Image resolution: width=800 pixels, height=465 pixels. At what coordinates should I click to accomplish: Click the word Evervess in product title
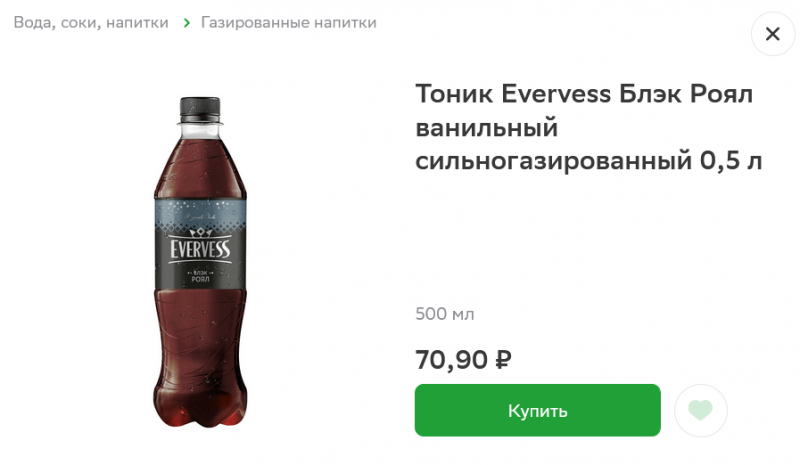556,94
